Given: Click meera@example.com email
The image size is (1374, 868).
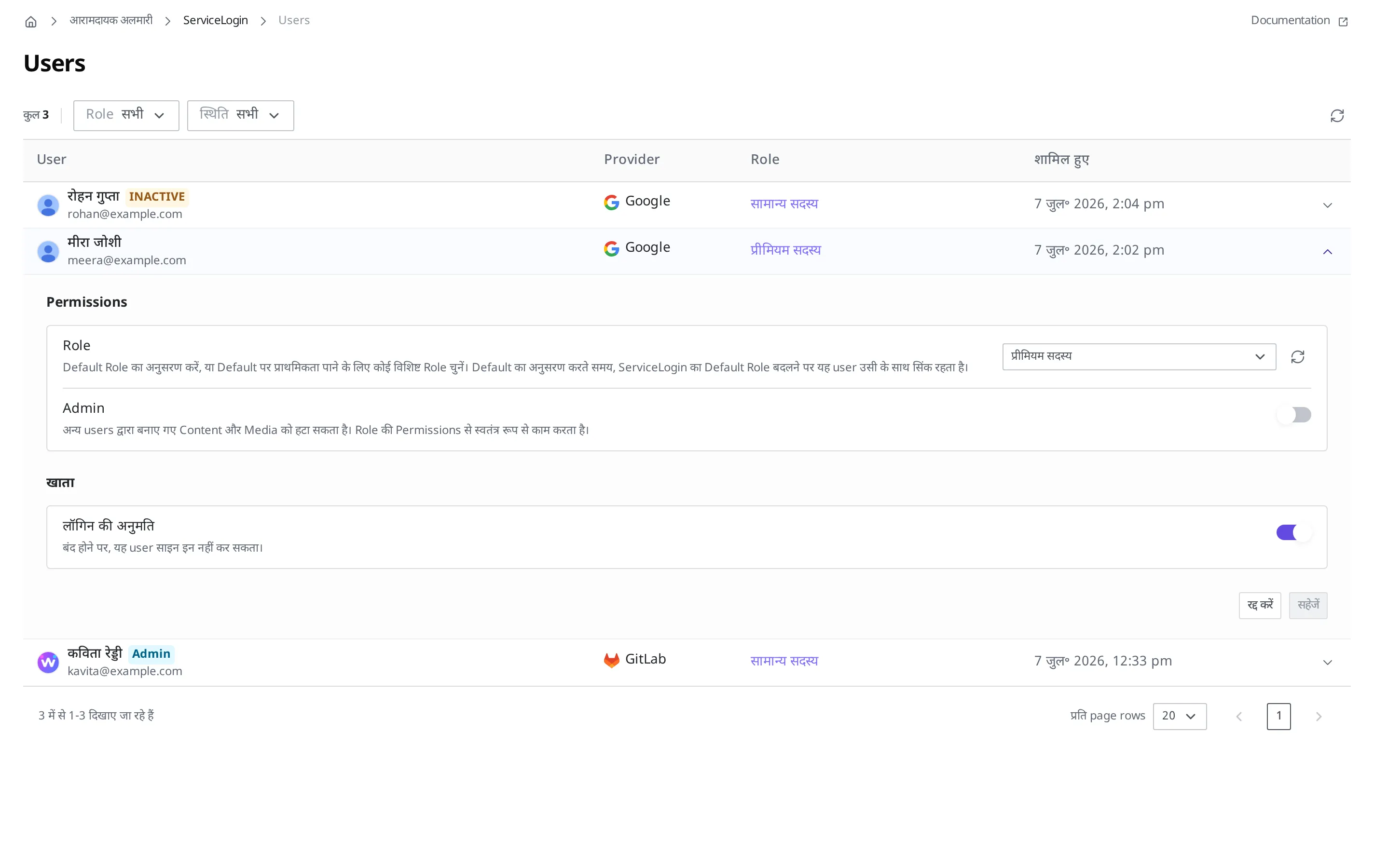Looking at the screenshot, I should pyautogui.click(x=127, y=260).
